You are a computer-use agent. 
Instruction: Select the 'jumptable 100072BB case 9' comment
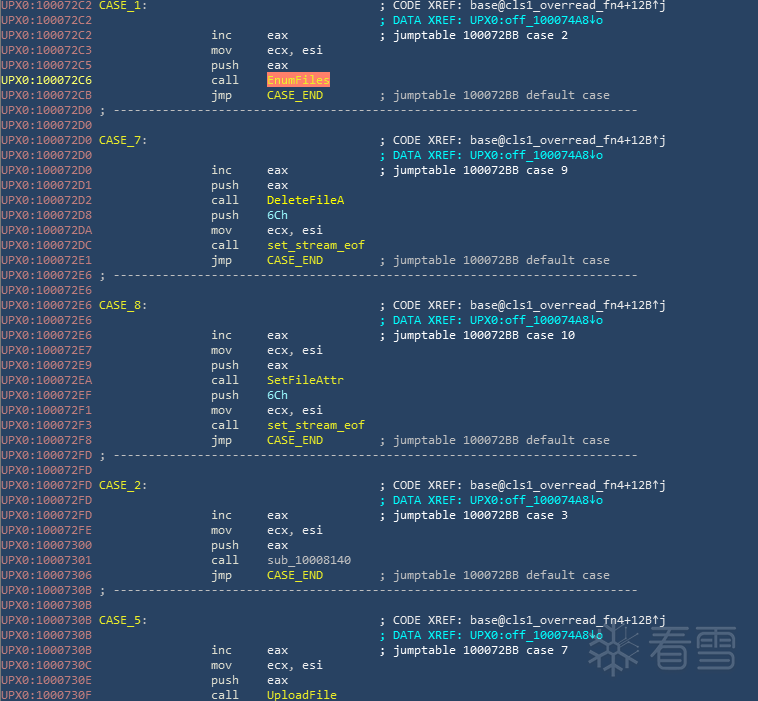point(481,170)
